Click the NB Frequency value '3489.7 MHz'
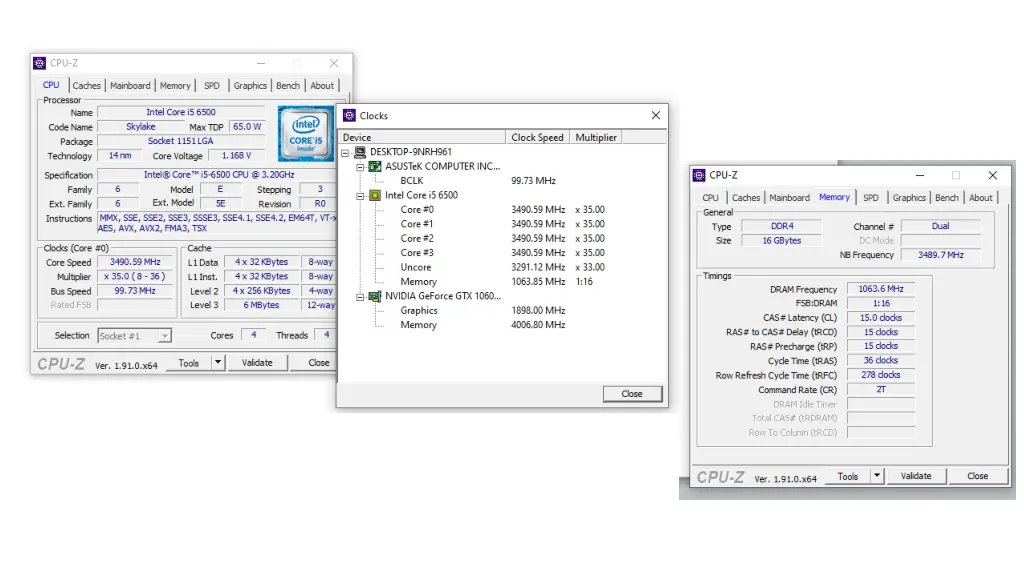This screenshot has width=1024, height=576. coord(940,255)
